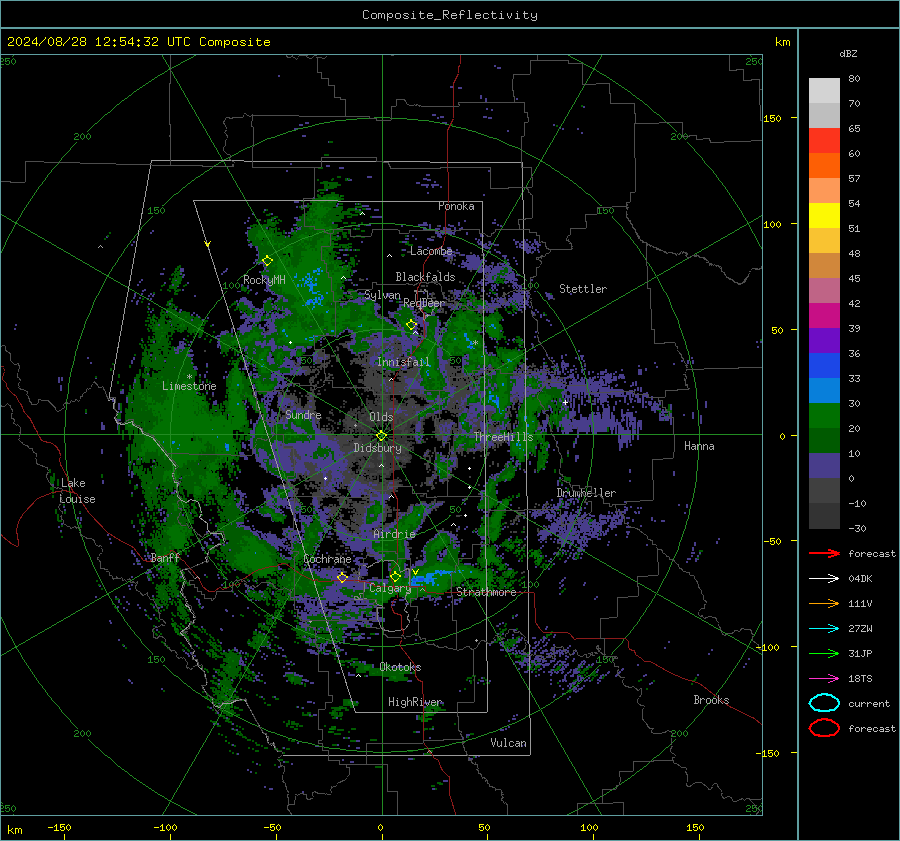
Task: Click the red forecast arrow legend icon
Action: [824, 553]
